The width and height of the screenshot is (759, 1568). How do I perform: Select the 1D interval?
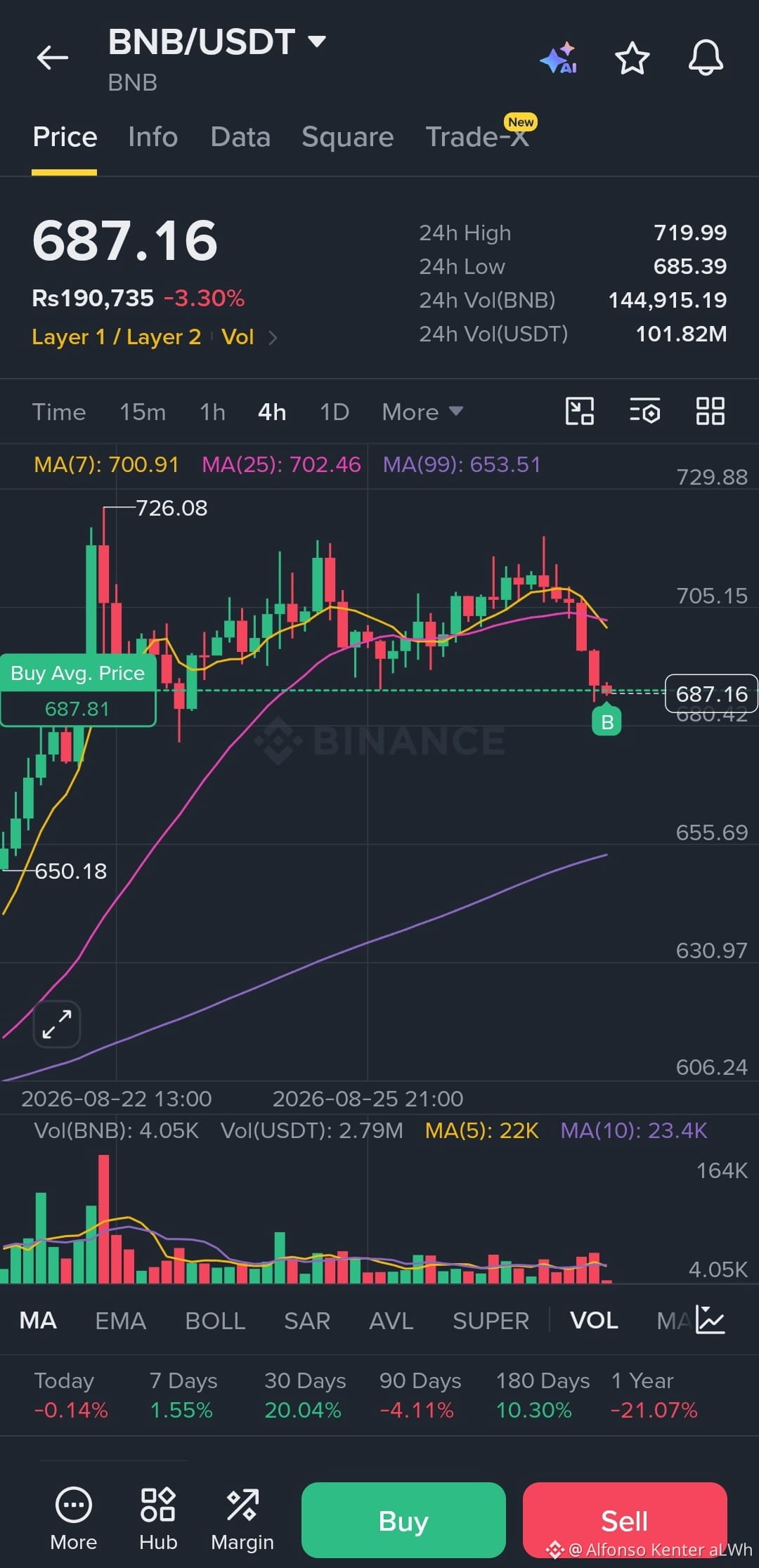click(x=335, y=412)
